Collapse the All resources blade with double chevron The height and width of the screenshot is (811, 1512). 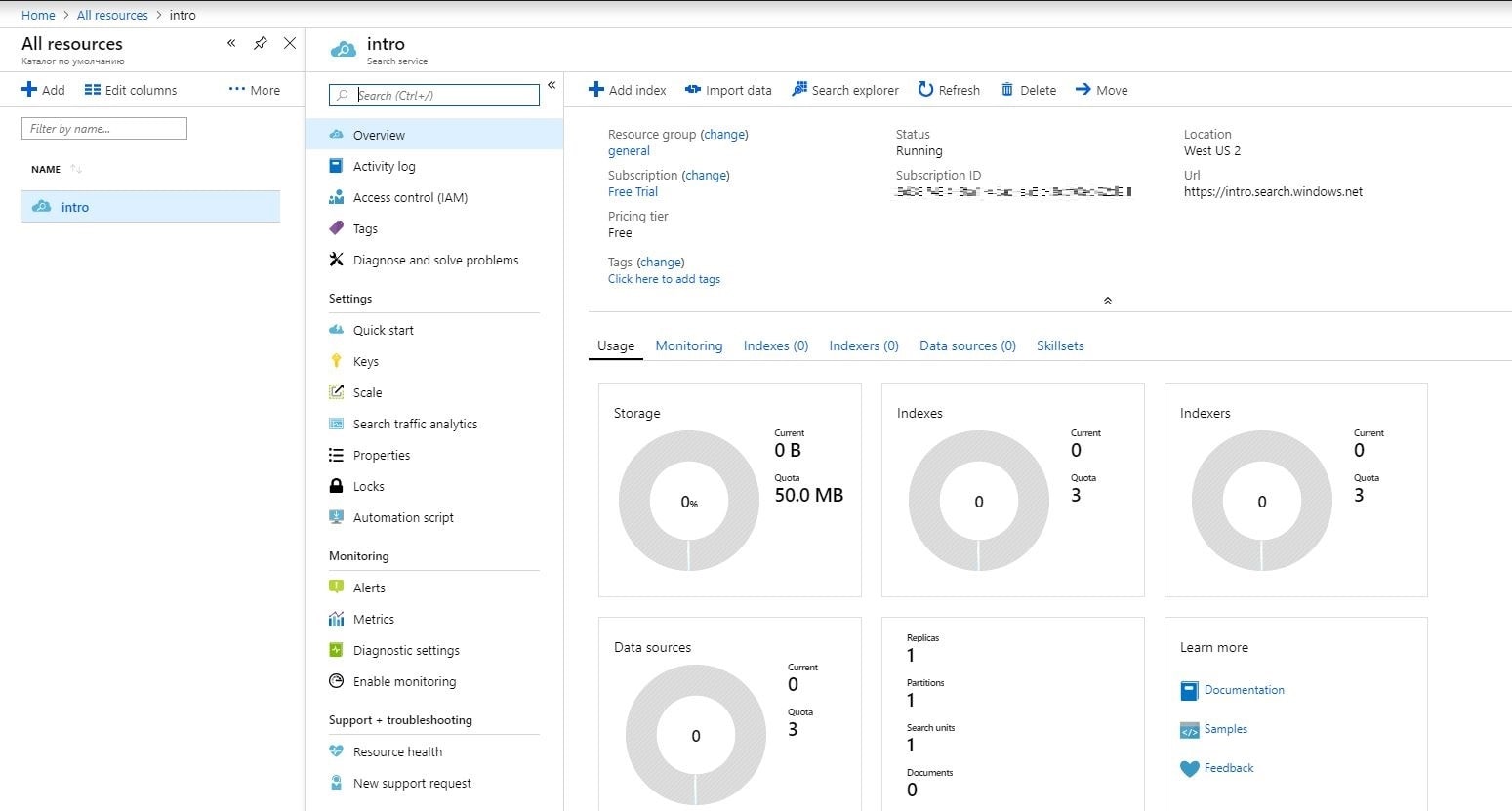tap(231, 43)
